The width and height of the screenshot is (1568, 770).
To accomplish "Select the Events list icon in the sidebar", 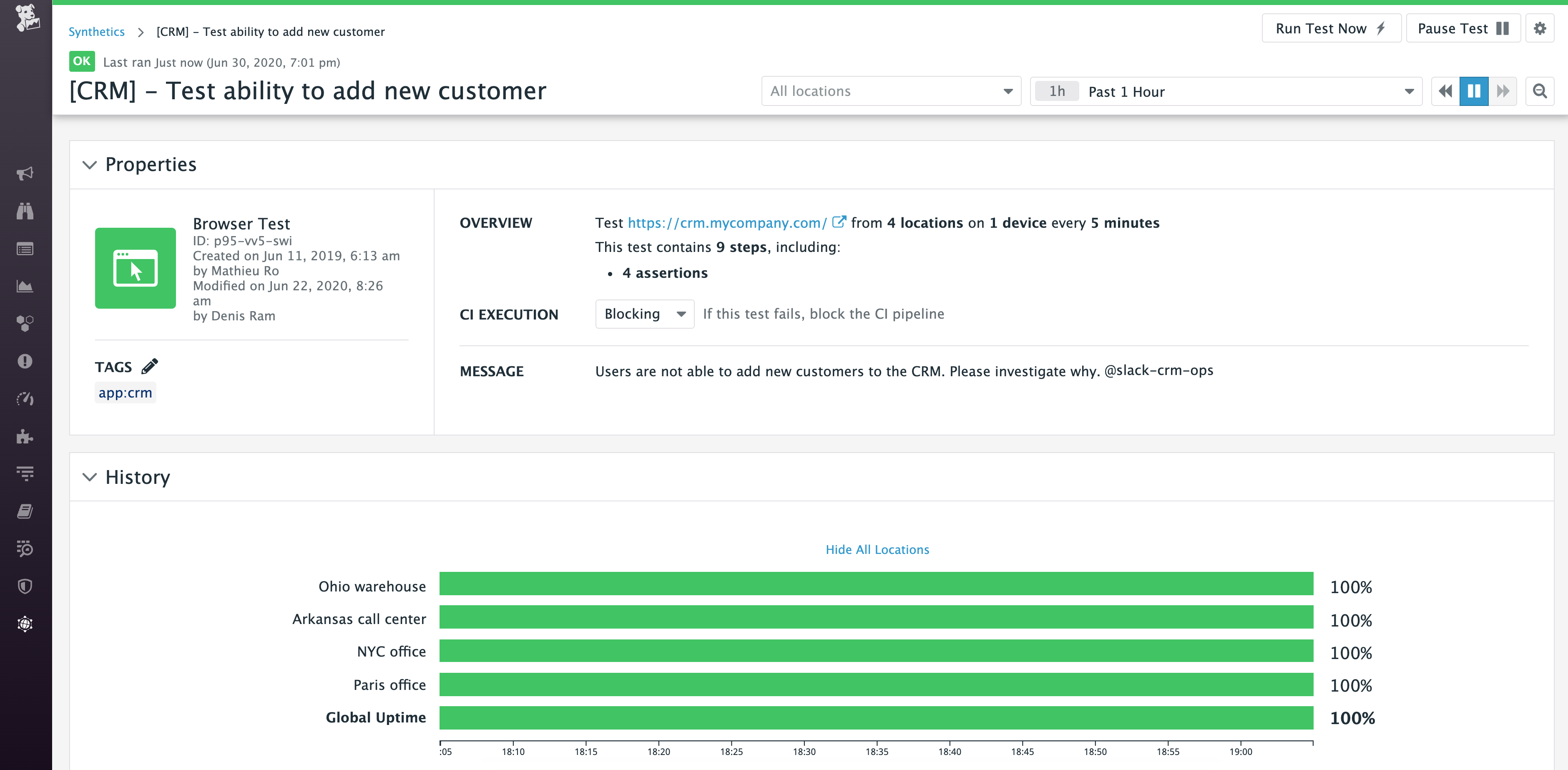I will [25, 248].
